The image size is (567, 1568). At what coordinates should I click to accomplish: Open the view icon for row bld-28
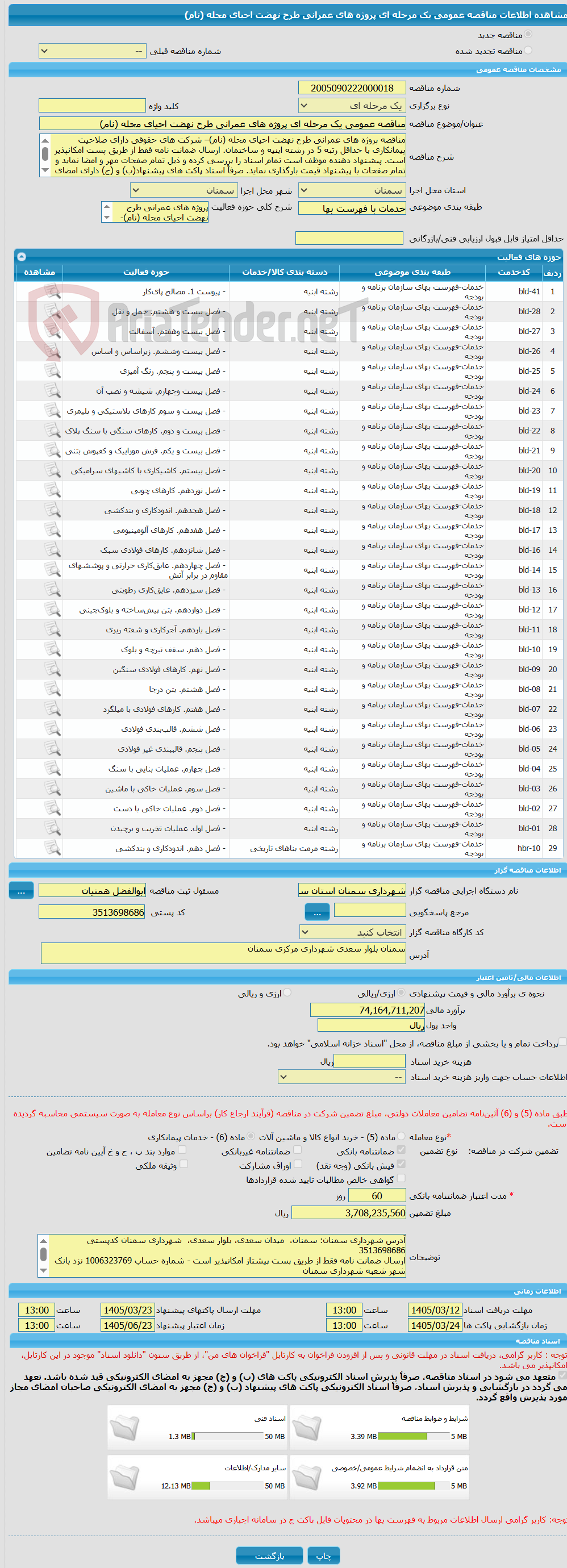click(53, 311)
